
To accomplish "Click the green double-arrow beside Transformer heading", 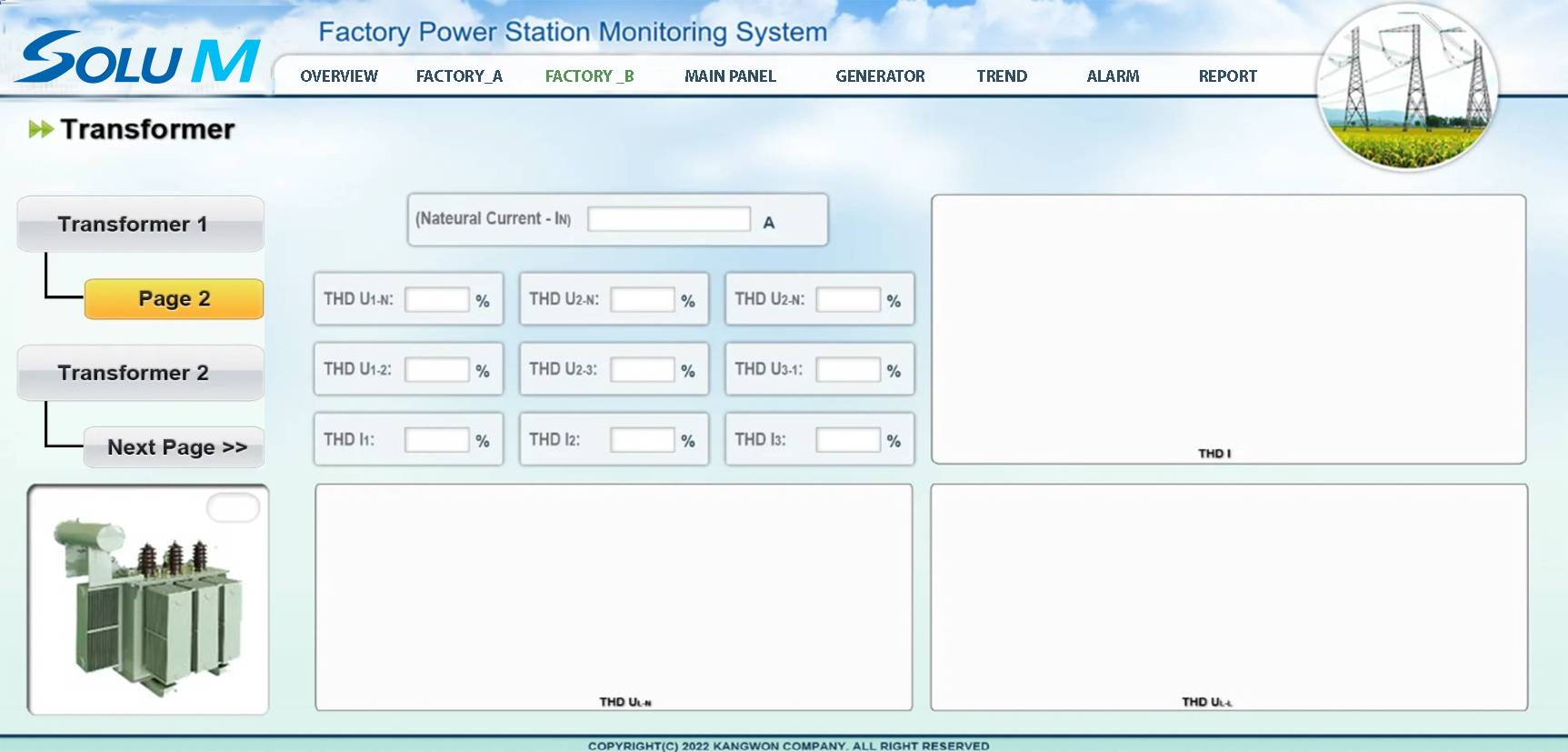I will [41, 129].
